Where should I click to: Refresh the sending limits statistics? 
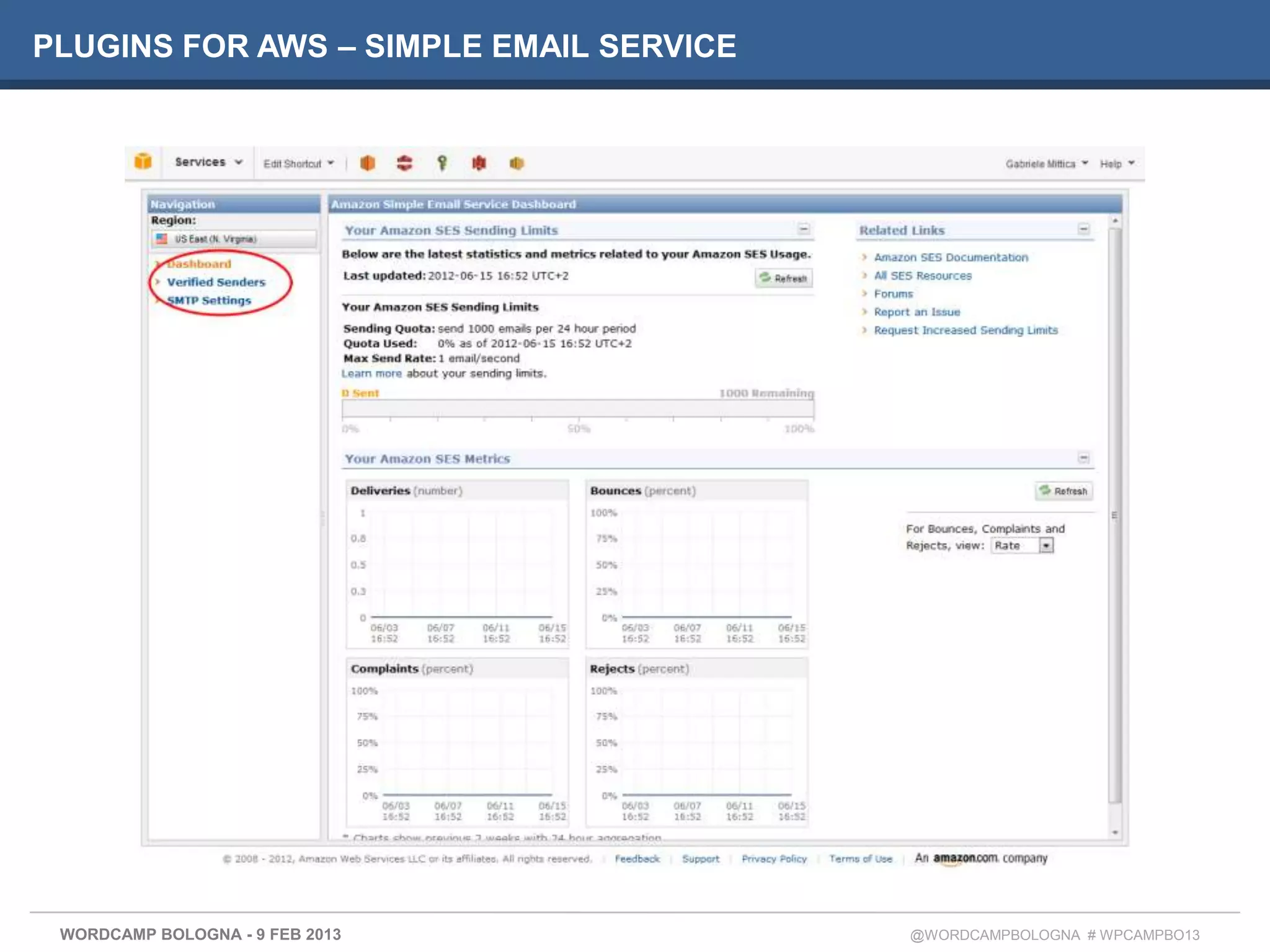(x=784, y=278)
